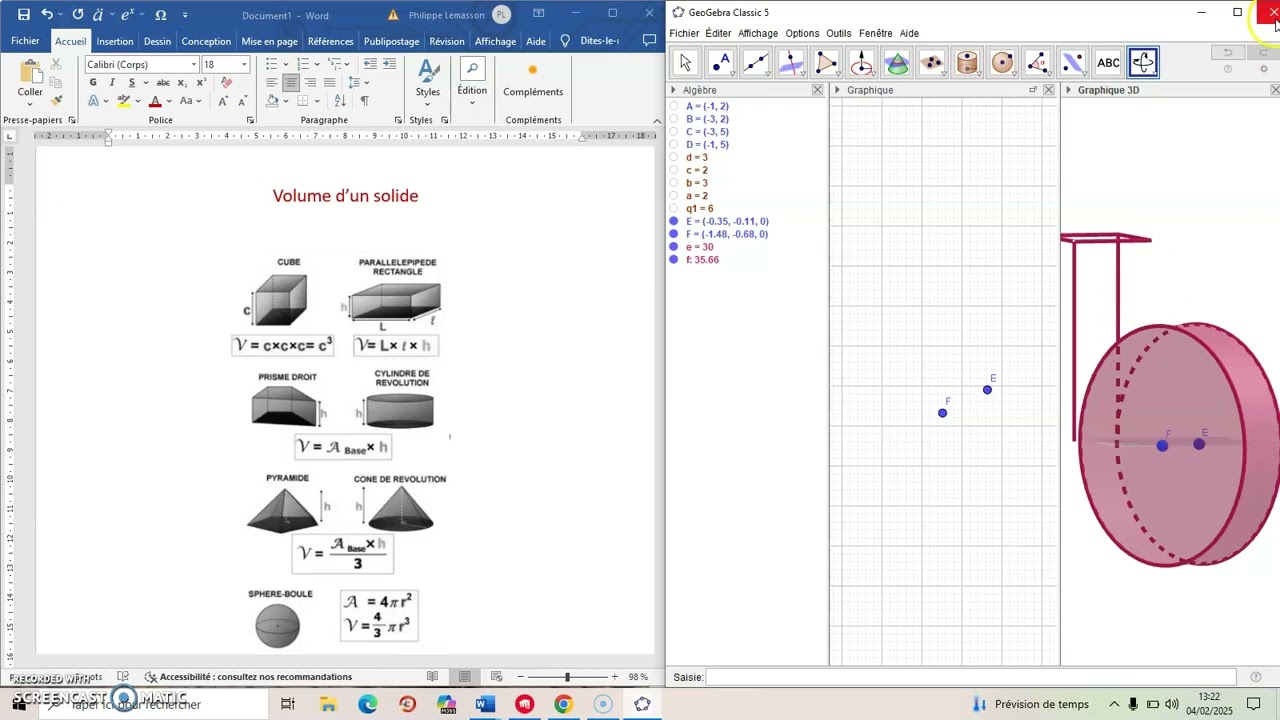The height and width of the screenshot is (720, 1280).
Task: Hide object f: 35.66 in Algebra view
Action: point(674,260)
